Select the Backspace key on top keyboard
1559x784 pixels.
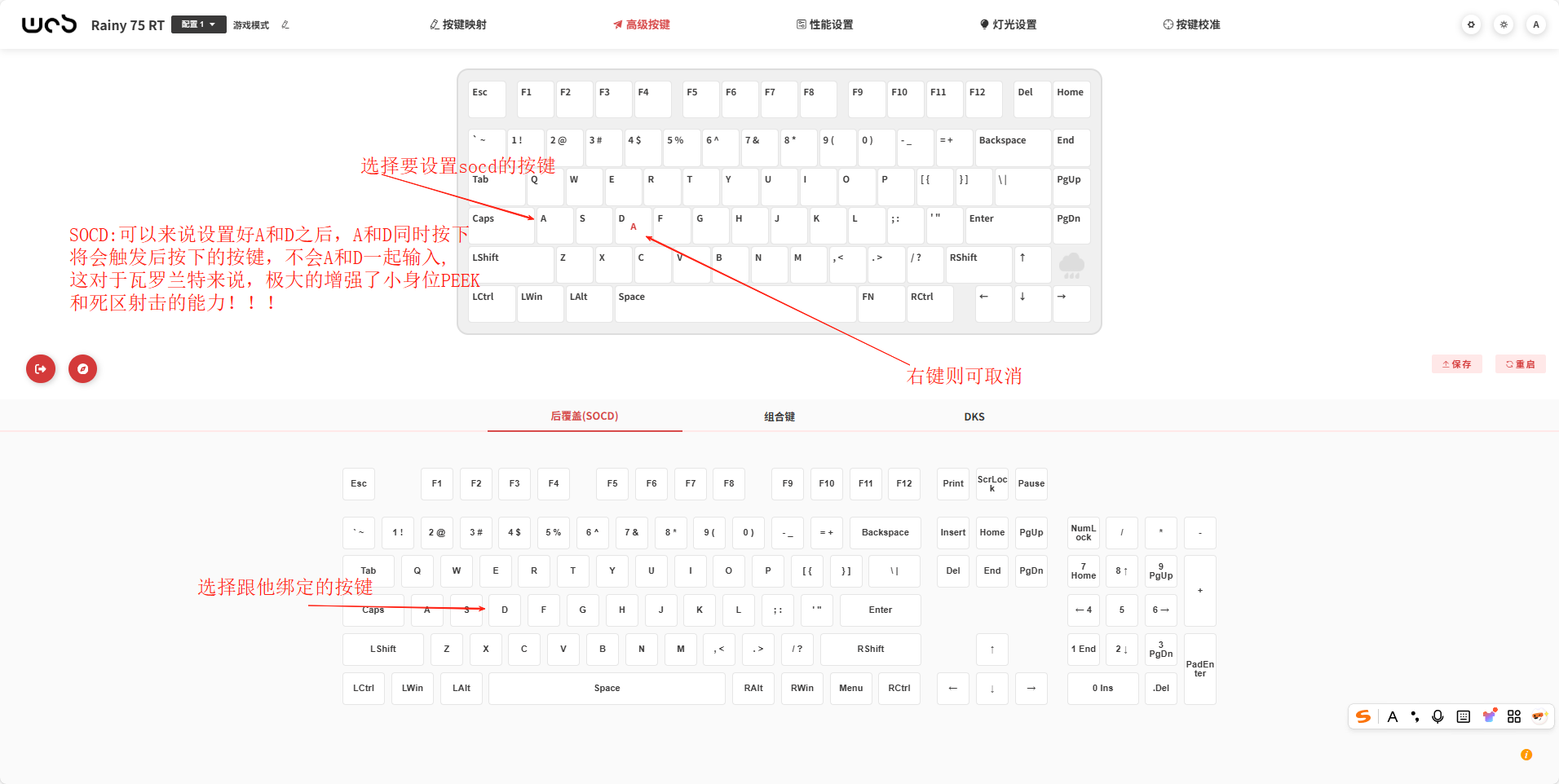pyautogui.click(x=1014, y=148)
